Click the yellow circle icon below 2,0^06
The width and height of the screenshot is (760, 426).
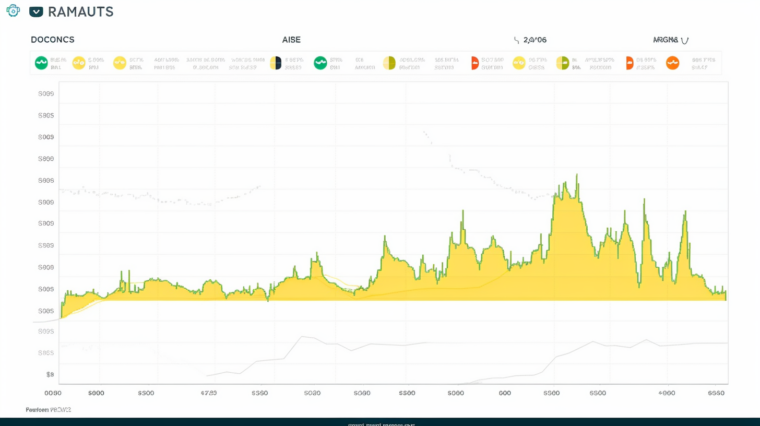coord(519,63)
